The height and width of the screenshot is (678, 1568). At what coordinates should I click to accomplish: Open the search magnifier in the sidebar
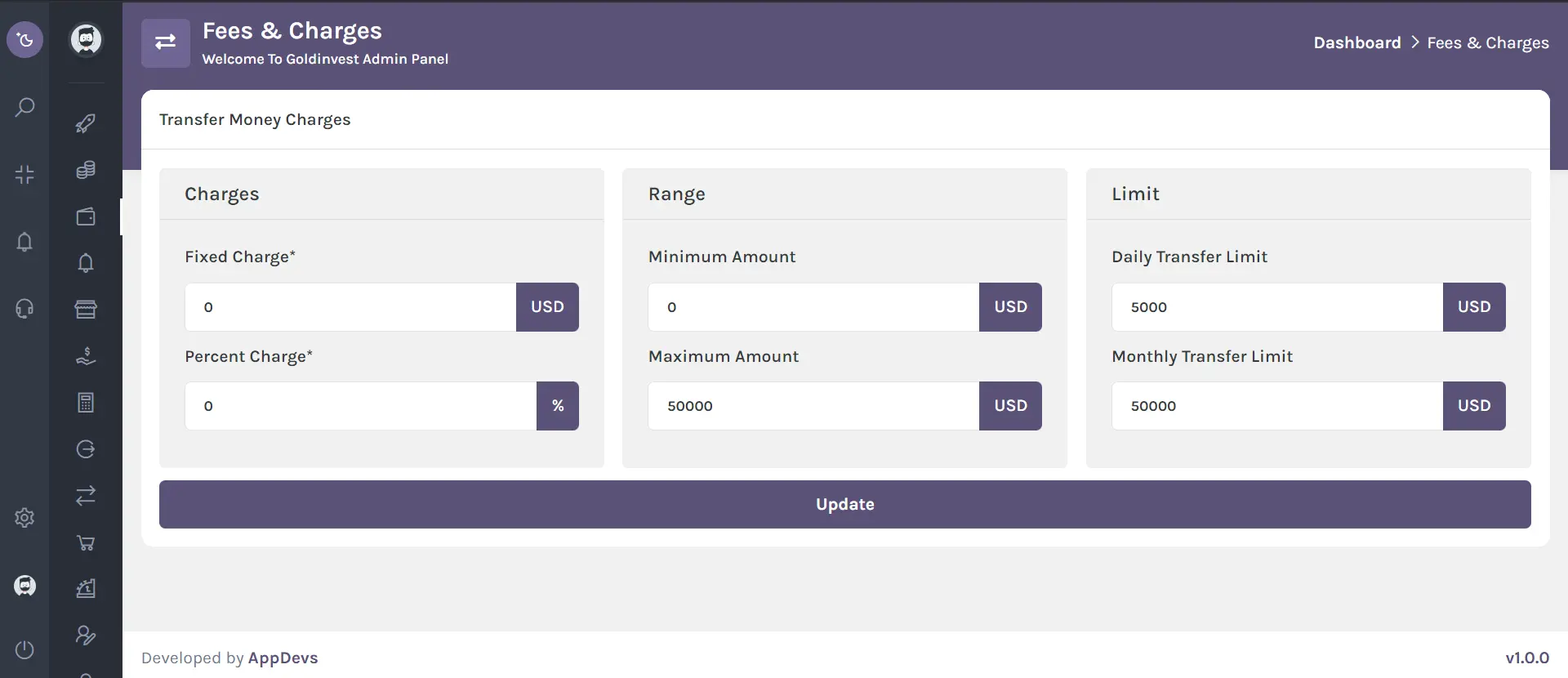pyautogui.click(x=24, y=107)
